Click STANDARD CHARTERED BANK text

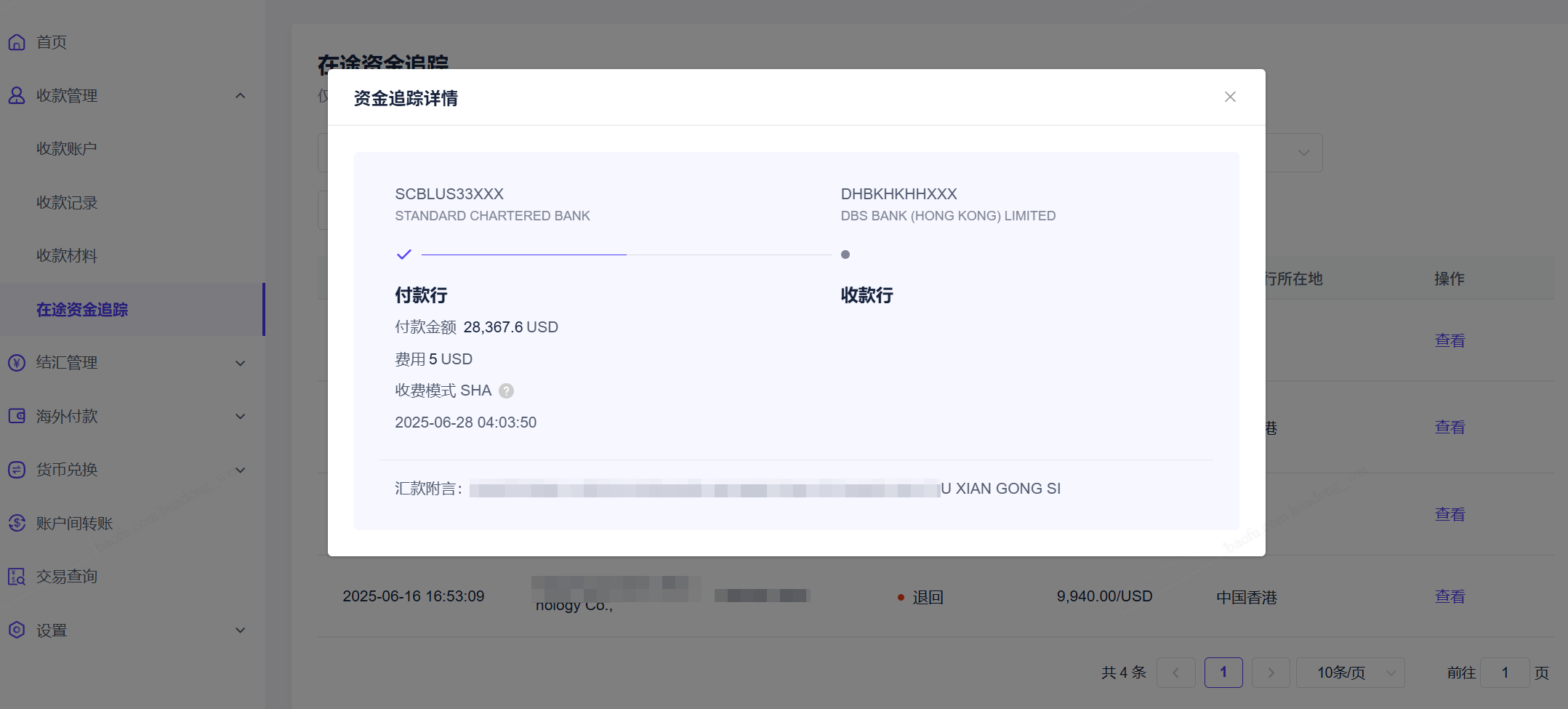[492, 216]
